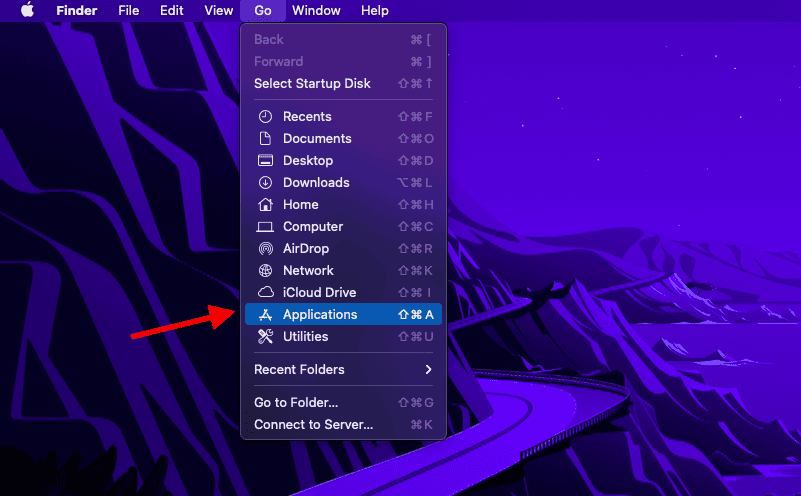Open the File menu in menu bar

tap(129, 11)
